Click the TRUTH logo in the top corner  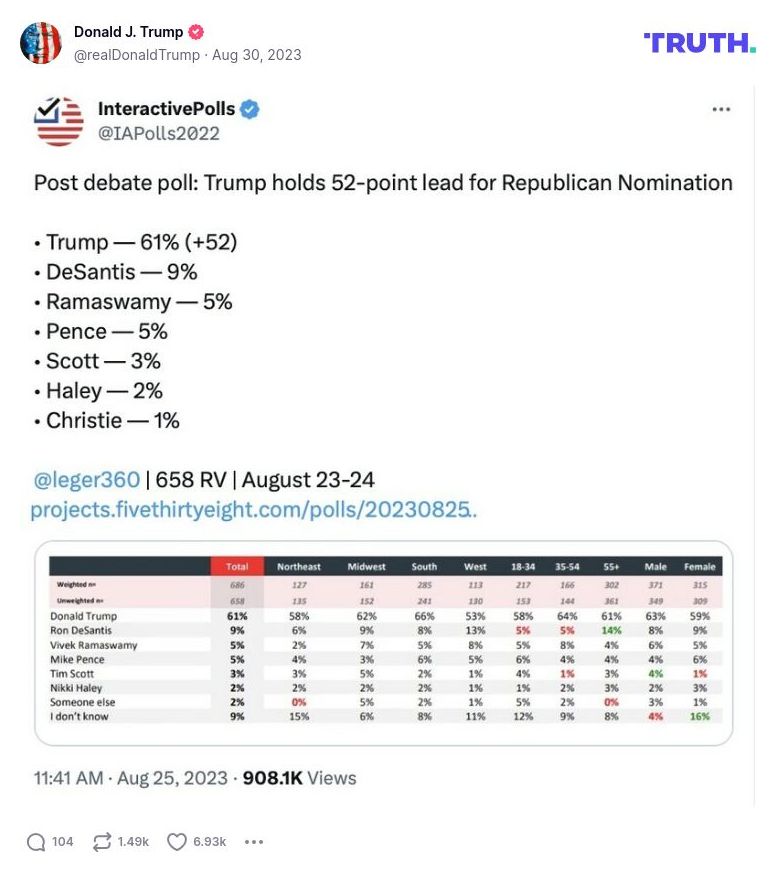[698, 42]
